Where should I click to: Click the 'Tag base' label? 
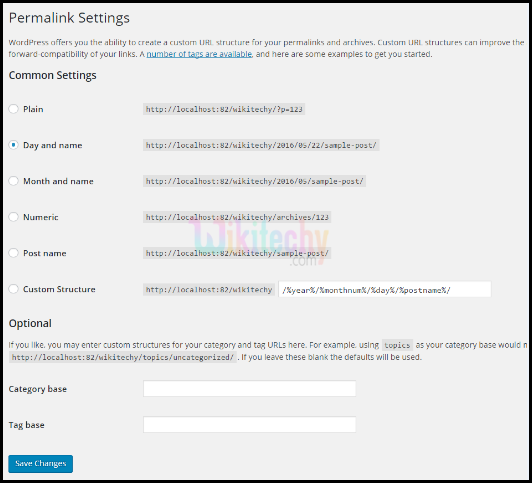(26, 425)
